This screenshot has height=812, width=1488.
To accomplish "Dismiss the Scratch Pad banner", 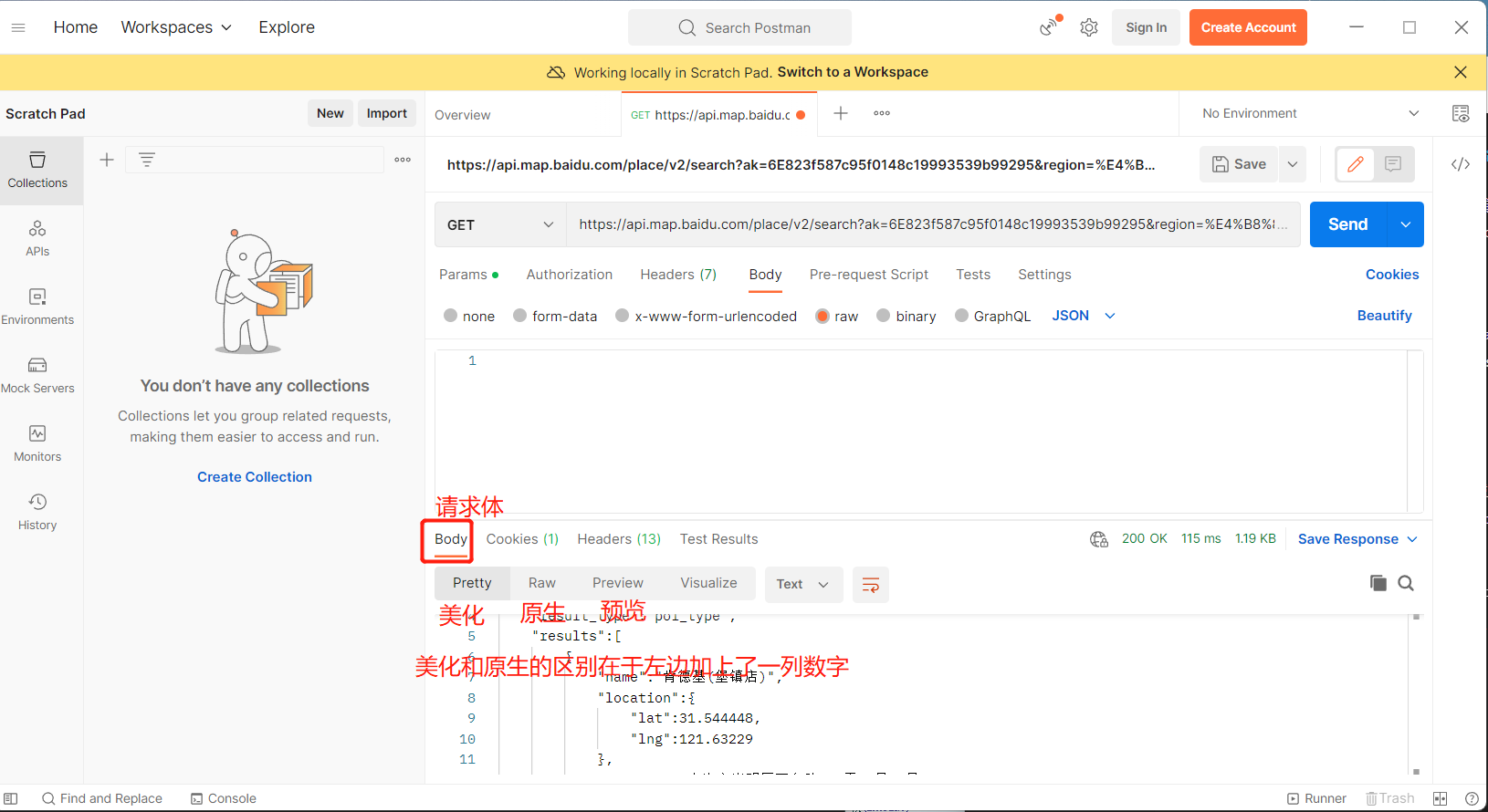I will (x=1461, y=72).
